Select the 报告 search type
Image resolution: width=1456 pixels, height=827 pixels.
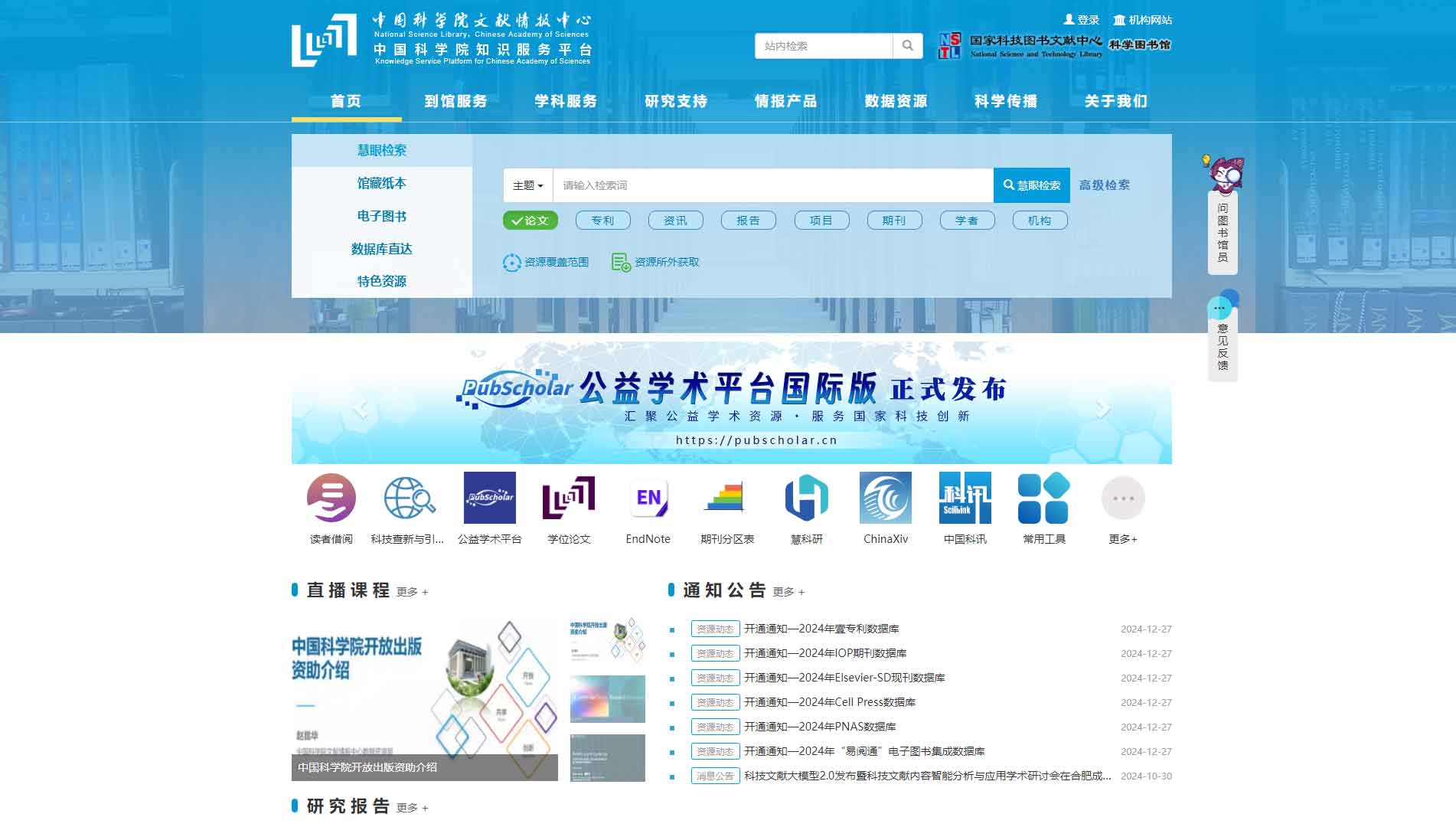749,221
